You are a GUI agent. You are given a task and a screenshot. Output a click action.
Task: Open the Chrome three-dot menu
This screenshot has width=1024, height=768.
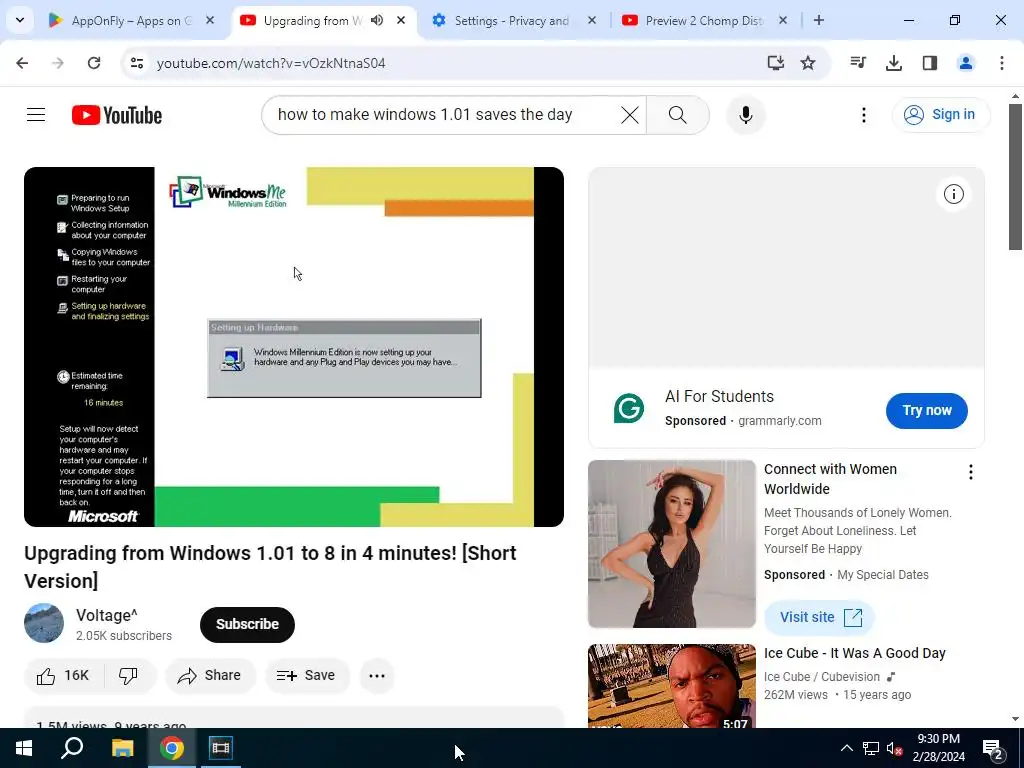point(1001,63)
